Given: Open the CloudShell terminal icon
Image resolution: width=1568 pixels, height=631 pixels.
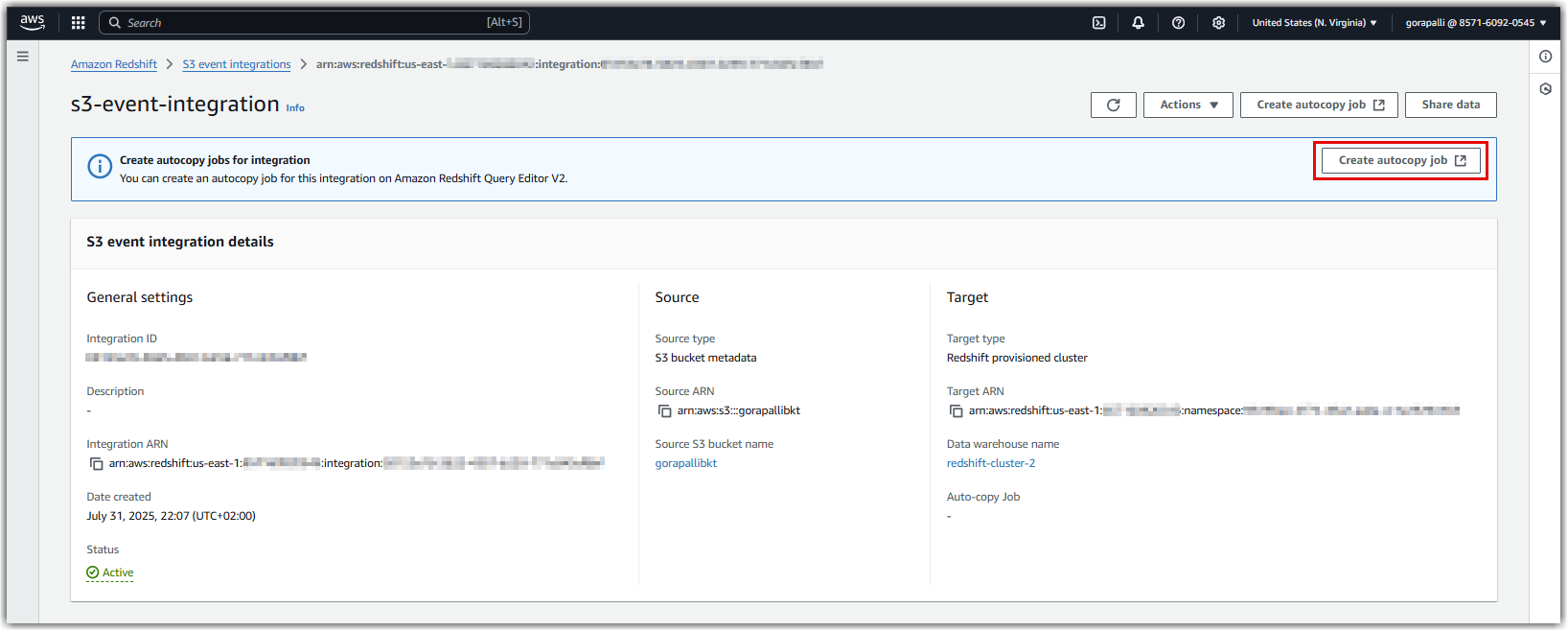Looking at the screenshot, I should [x=1099, y=22].
